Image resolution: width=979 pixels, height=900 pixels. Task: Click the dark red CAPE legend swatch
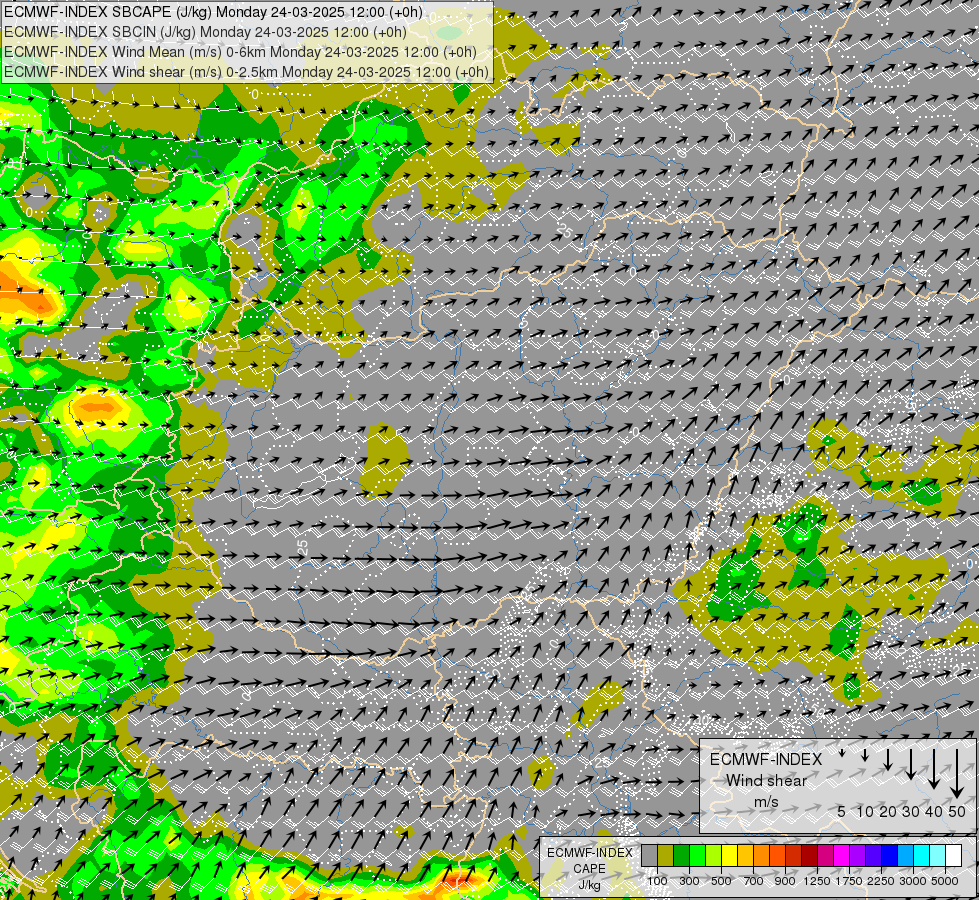[809, 856]
